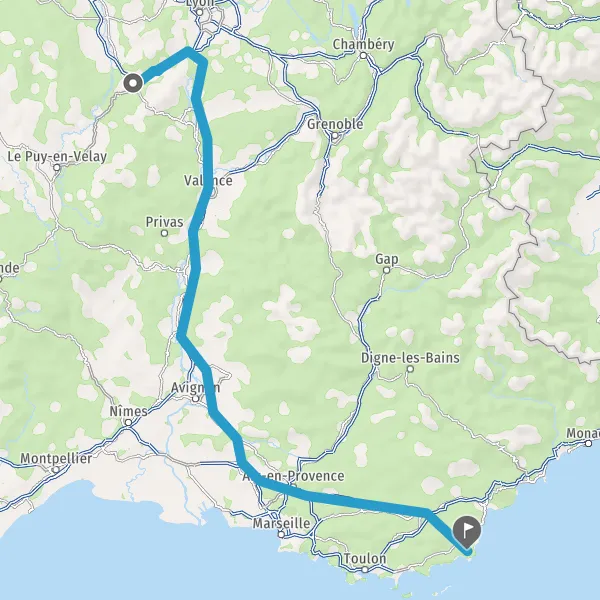Click the Monaco label at right edge
This screenshot has width=600, height=600.
pyautogui.click(x=583, y=433)
